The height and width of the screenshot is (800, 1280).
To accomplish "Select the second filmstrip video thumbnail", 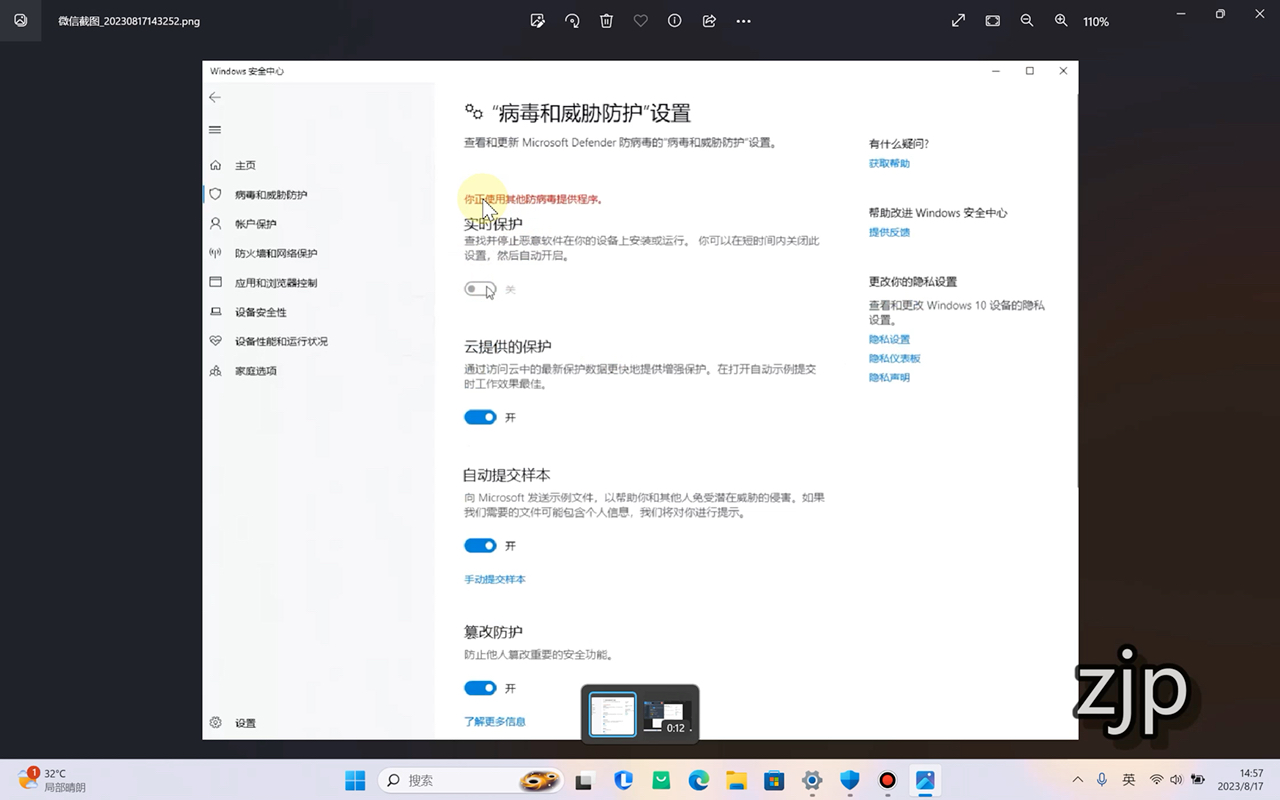I will (666, 716).
